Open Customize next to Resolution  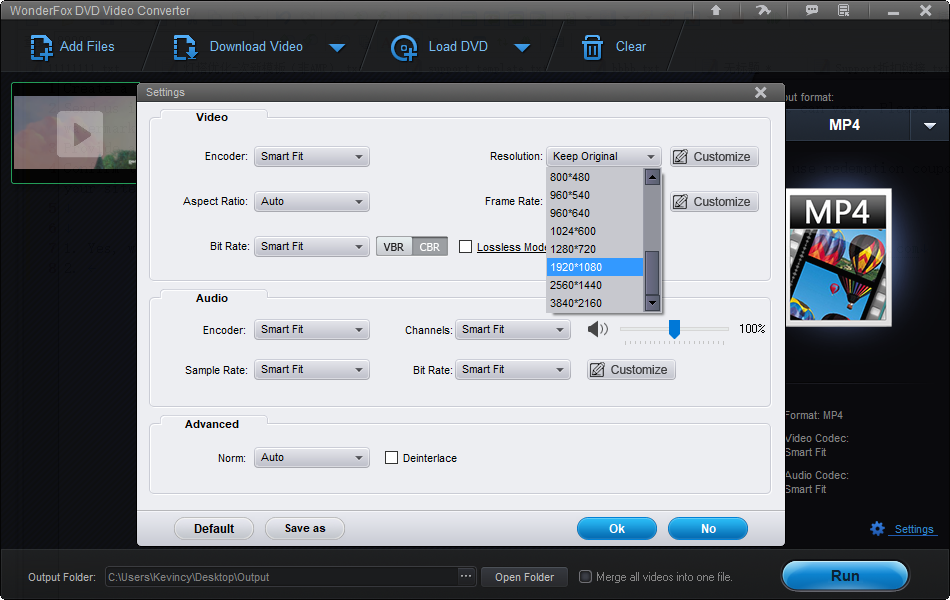(x=714, y=156)
